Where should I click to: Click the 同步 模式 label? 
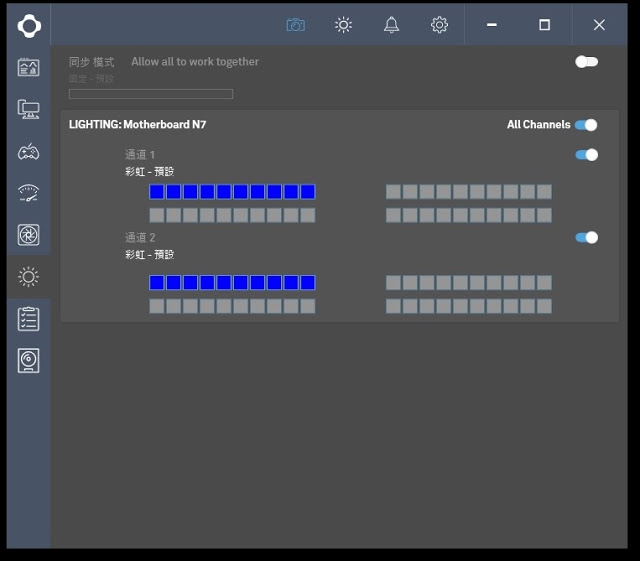91,62
